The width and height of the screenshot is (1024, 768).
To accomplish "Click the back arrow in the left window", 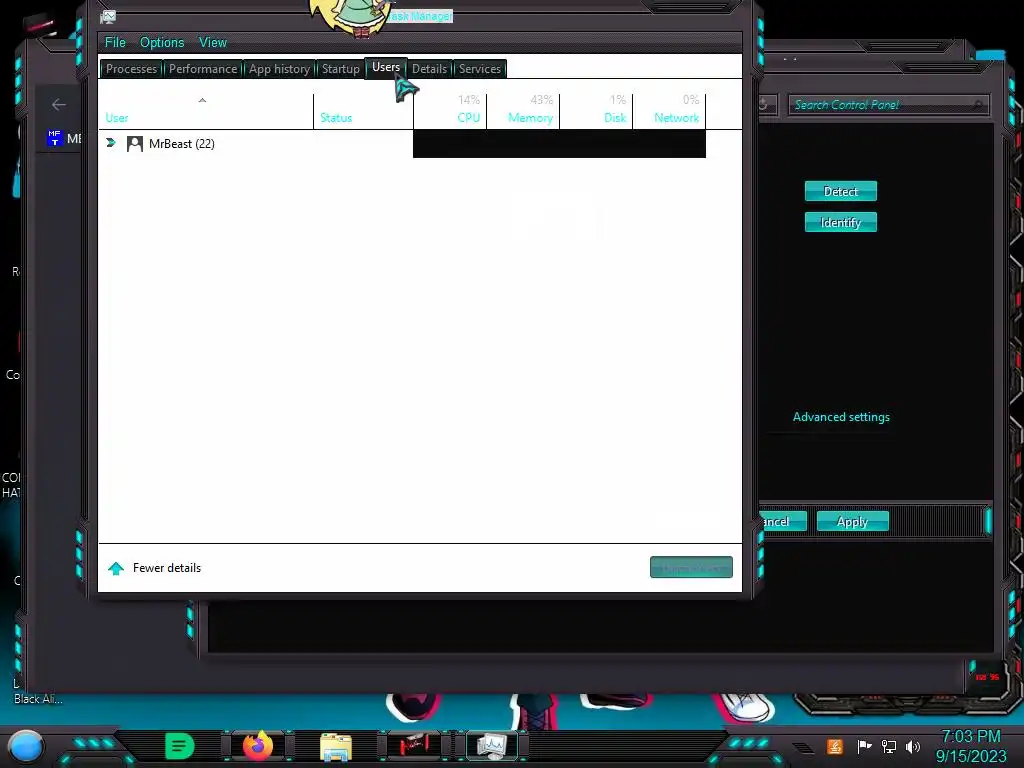I will (x=59, y=104).
